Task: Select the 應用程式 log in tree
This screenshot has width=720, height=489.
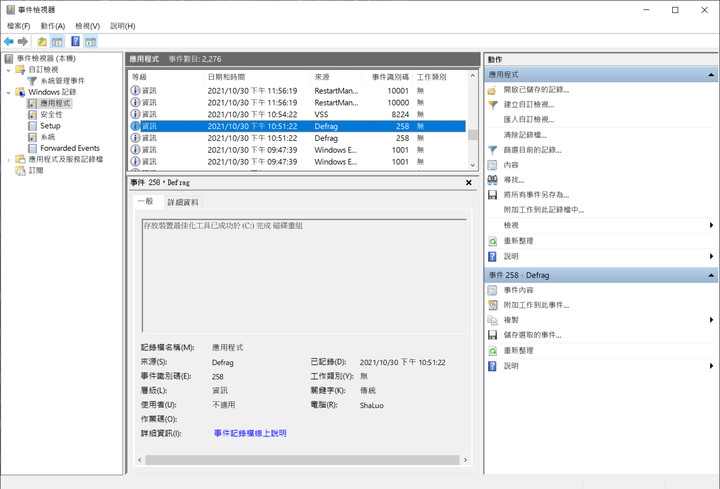Action: [55, 103]
